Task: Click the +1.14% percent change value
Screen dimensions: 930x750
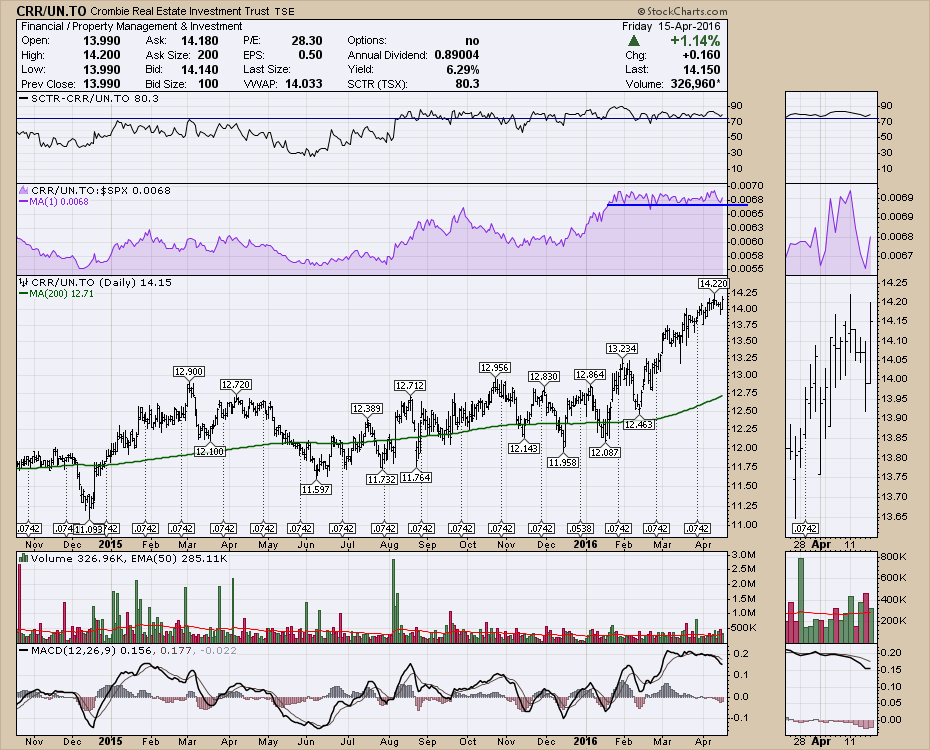Action: (x=695, y=41)
